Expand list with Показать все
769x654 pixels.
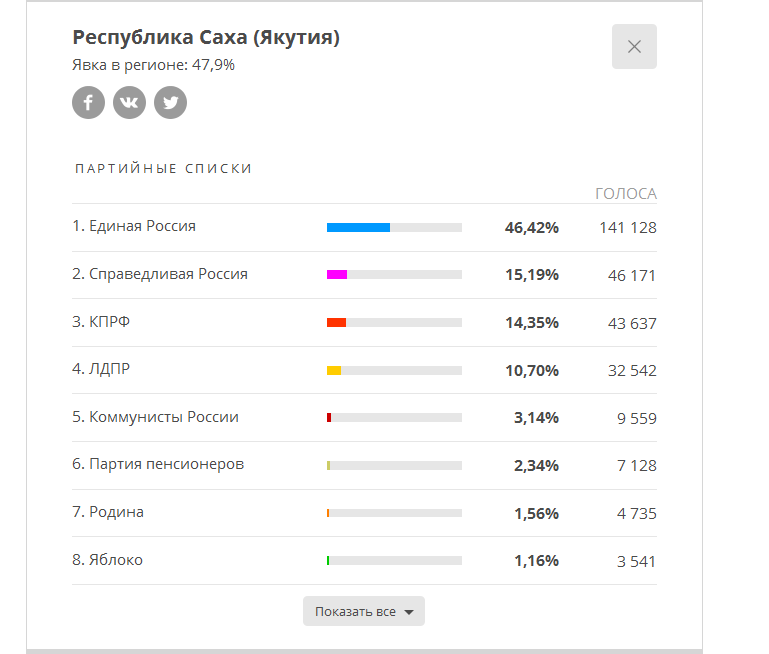click(x=364, y=611)
